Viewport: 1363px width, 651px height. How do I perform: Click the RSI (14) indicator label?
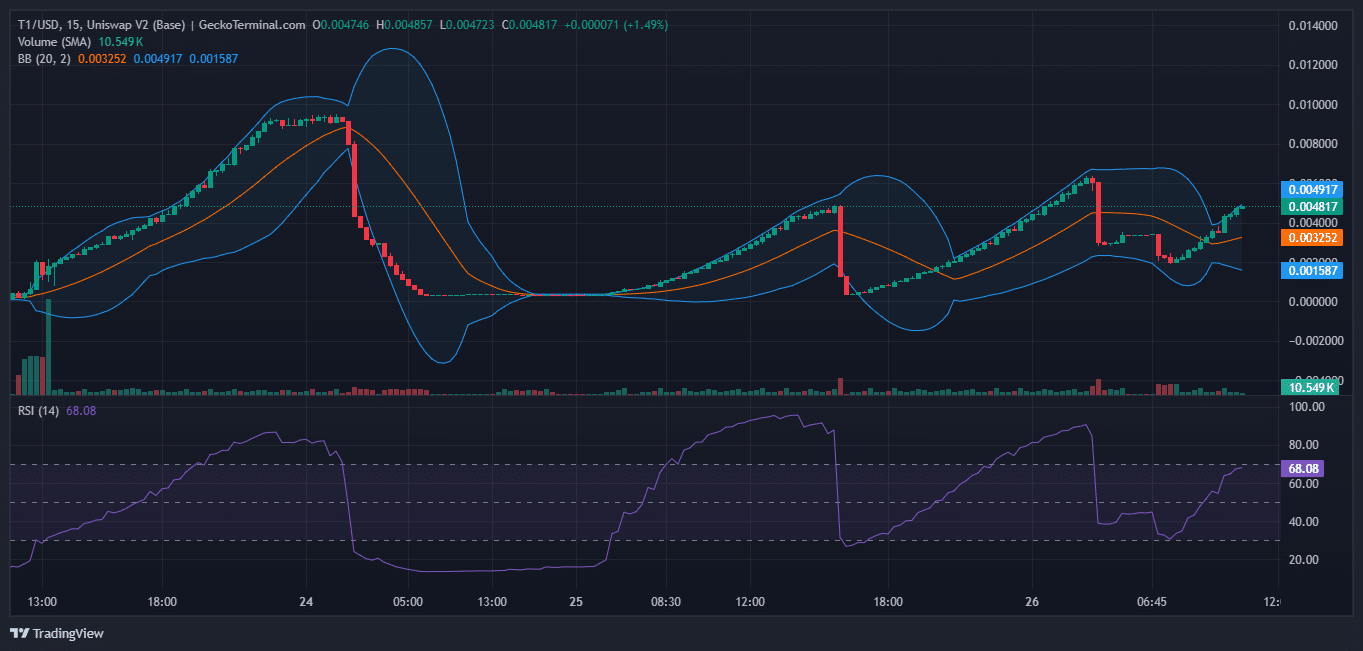pyautogui.click(x=39, y=410)
